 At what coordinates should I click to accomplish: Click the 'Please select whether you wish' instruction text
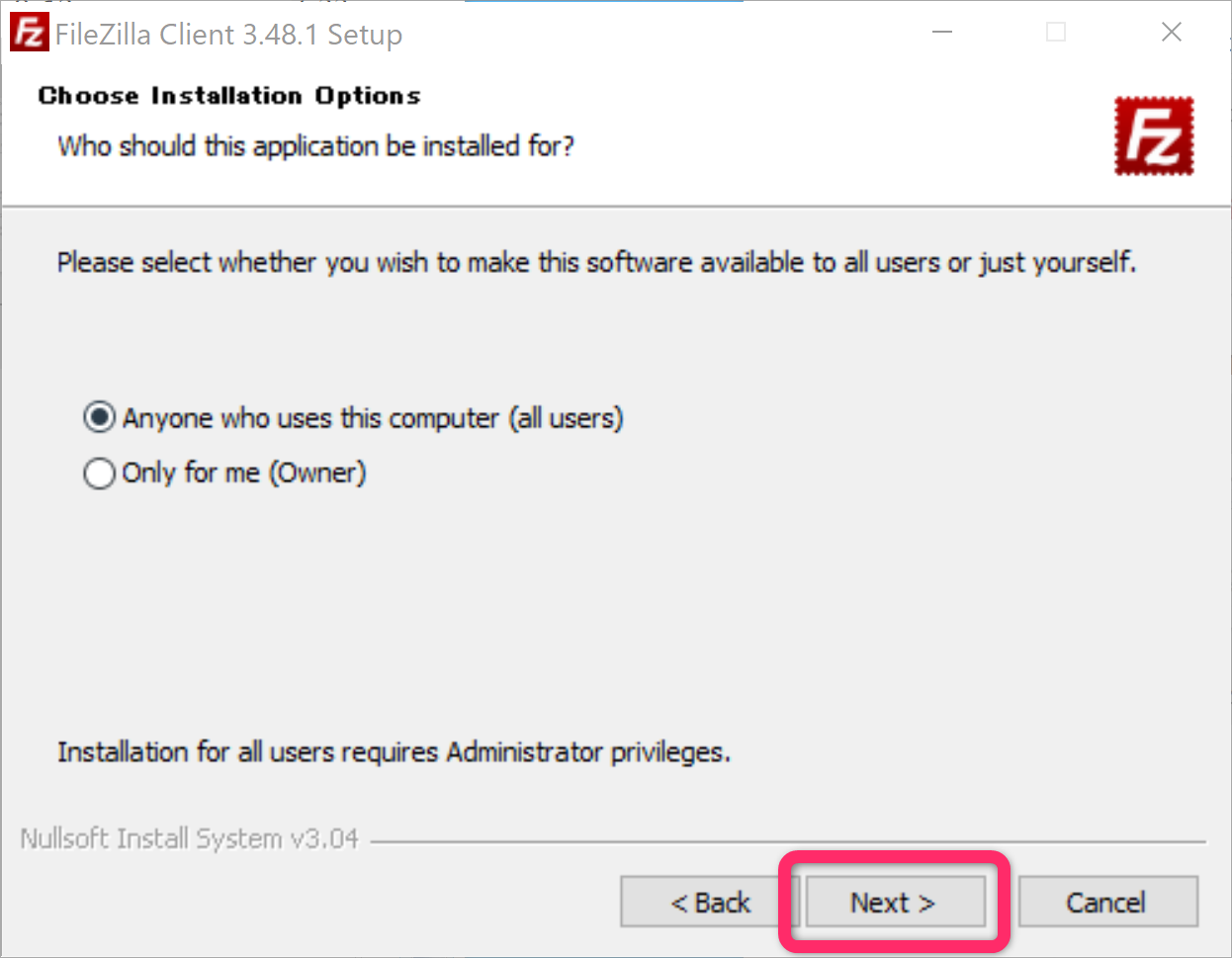(x=595, y=263)
